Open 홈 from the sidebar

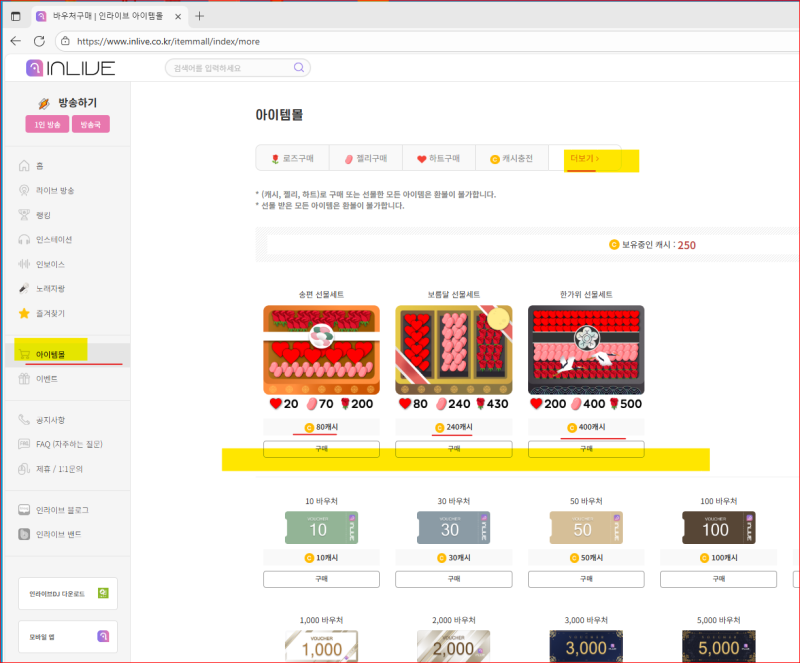pos(40,166)
